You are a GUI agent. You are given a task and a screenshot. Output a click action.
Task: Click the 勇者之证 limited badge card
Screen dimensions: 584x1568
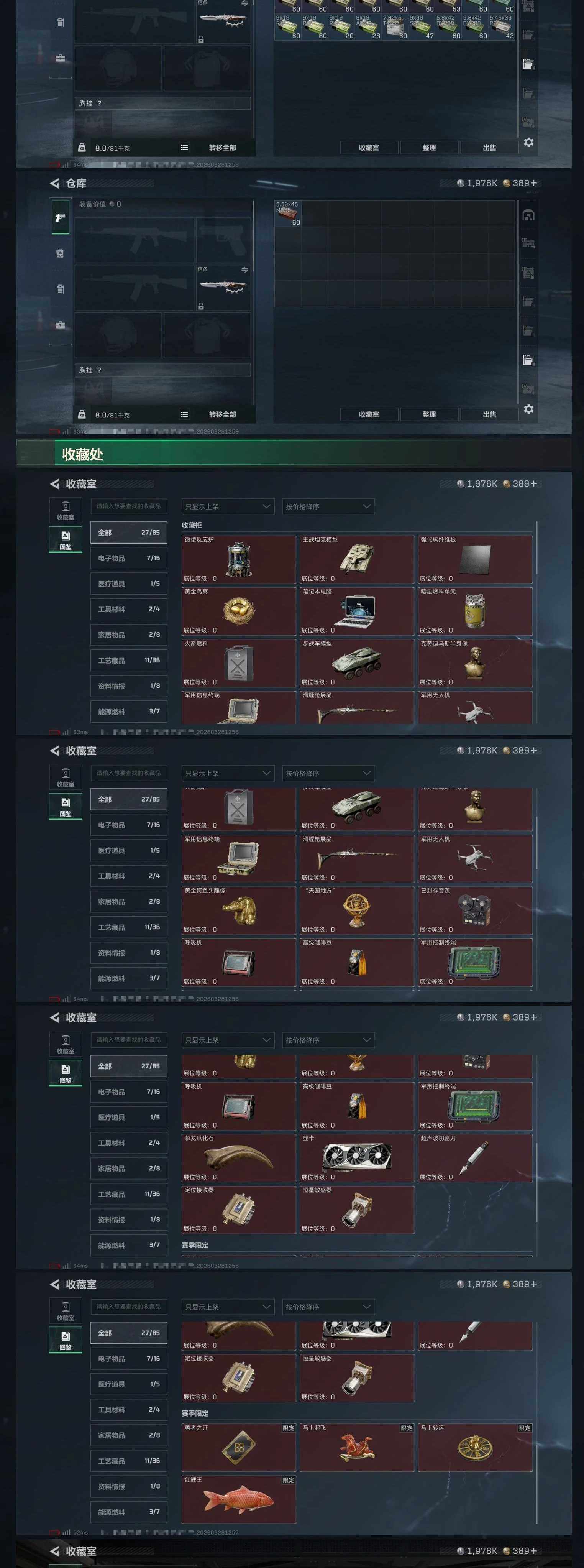tap(238, 1448)
